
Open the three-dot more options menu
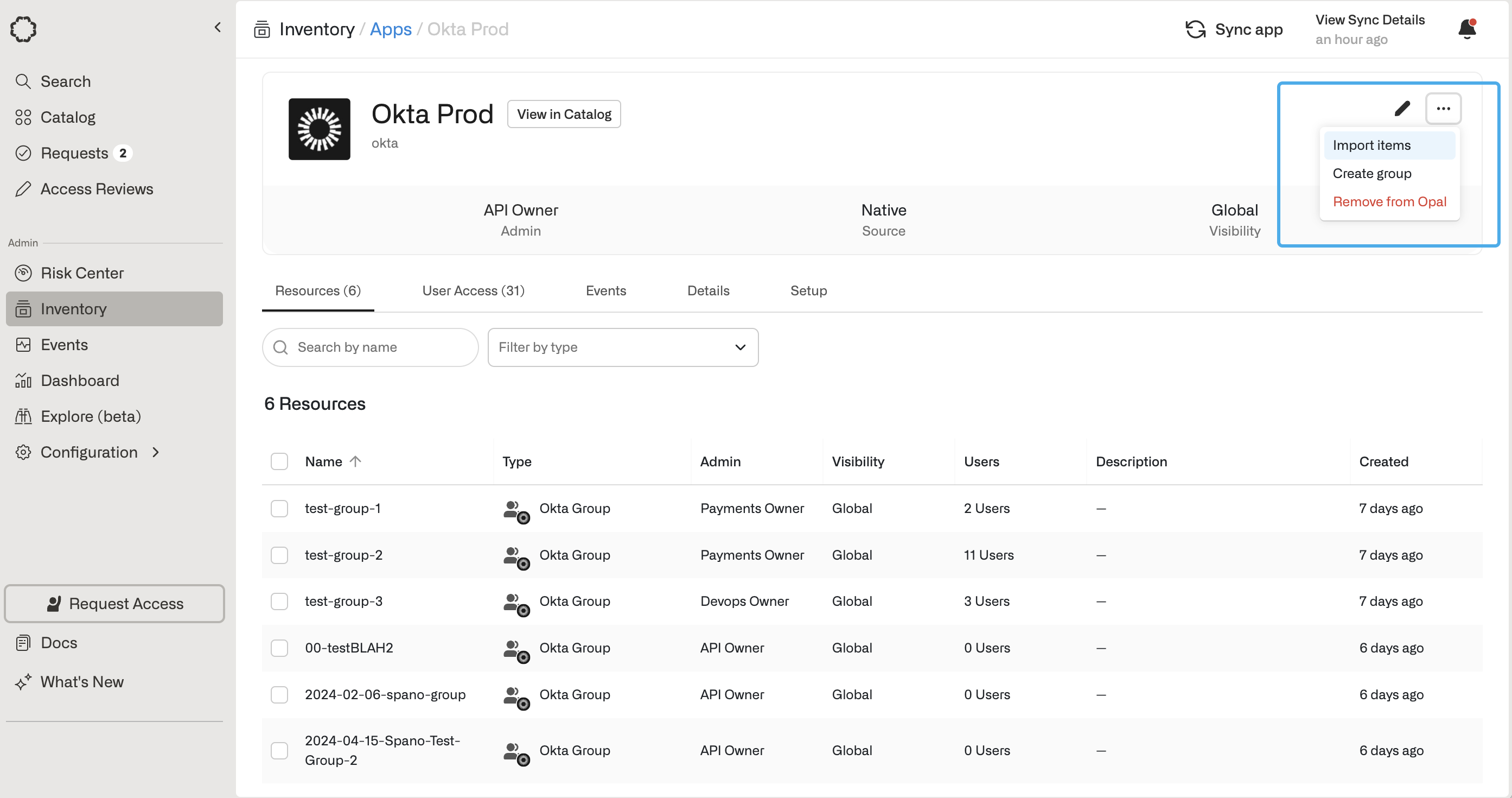(x=1443, y=109)
